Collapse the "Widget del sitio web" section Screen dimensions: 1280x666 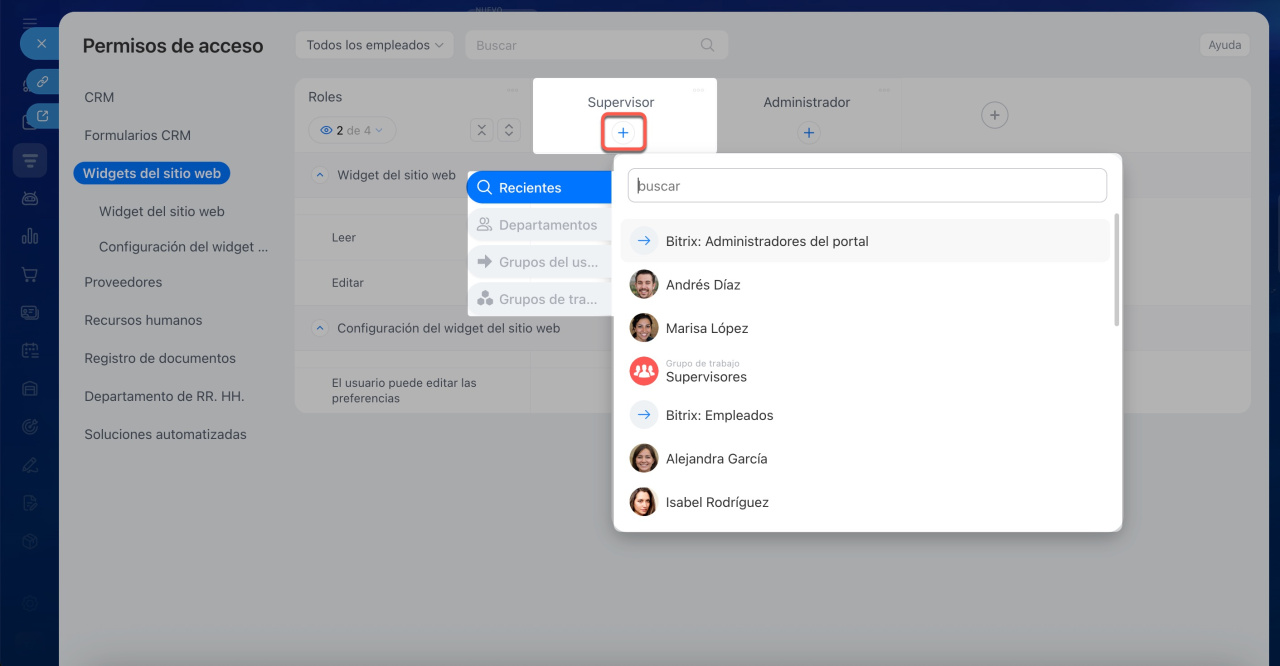[x=320, y=175]
